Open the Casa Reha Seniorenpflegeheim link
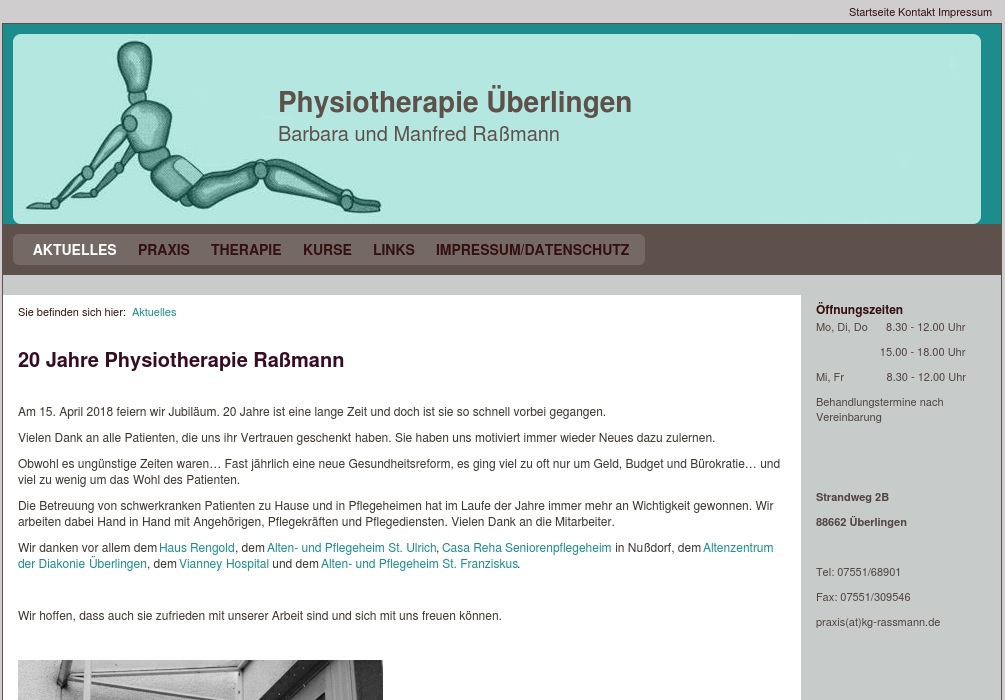The image size is (1005, 700). click(x=526, y=548)
